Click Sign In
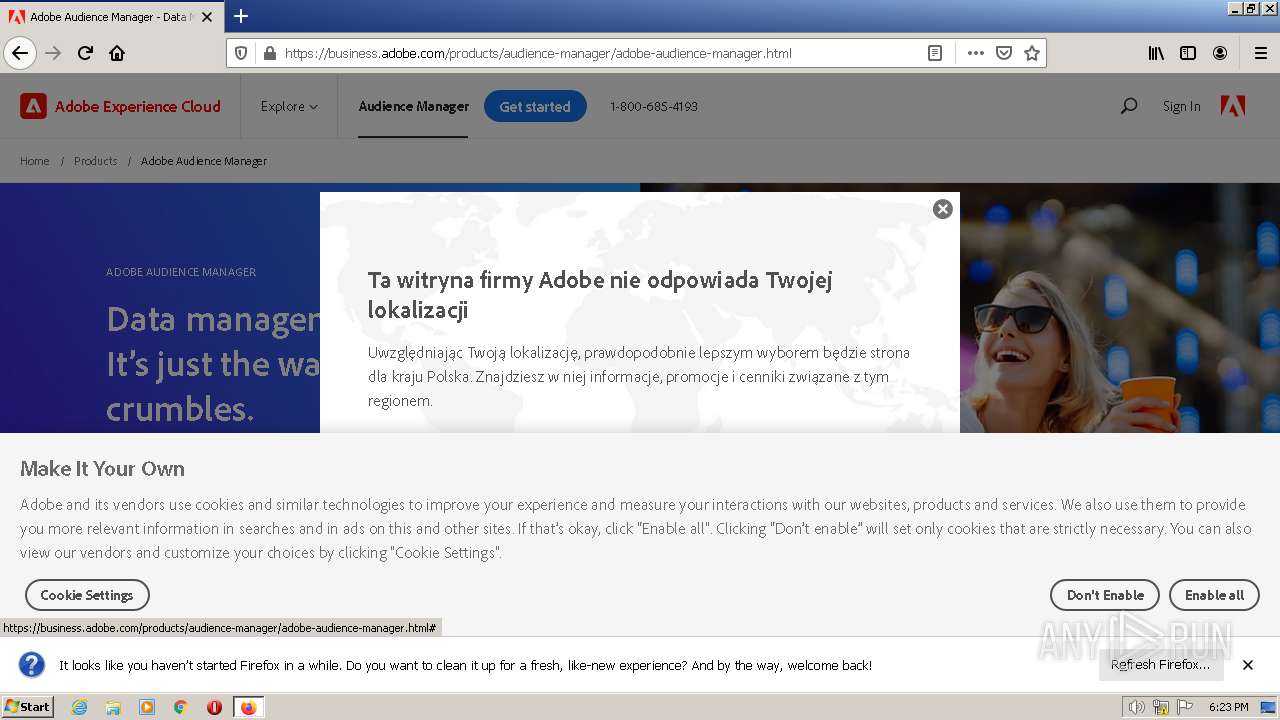 point(1181,106)
